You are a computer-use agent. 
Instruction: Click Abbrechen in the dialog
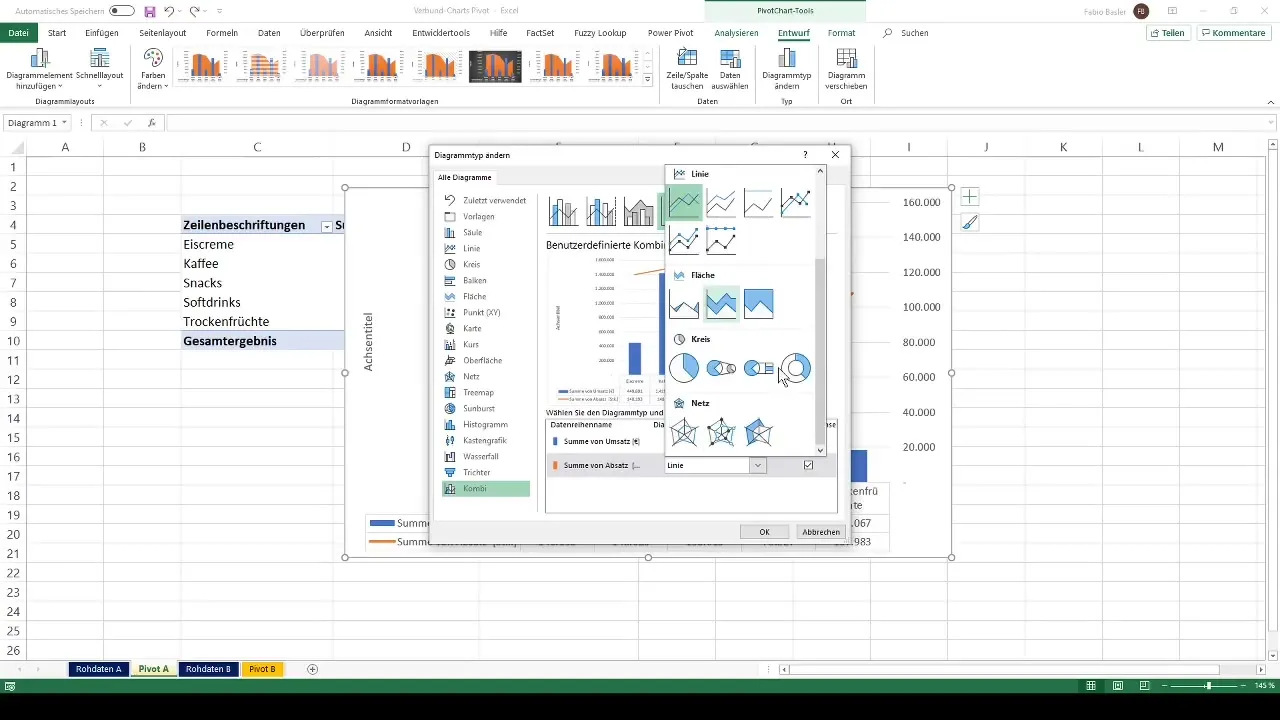point(821,532)
